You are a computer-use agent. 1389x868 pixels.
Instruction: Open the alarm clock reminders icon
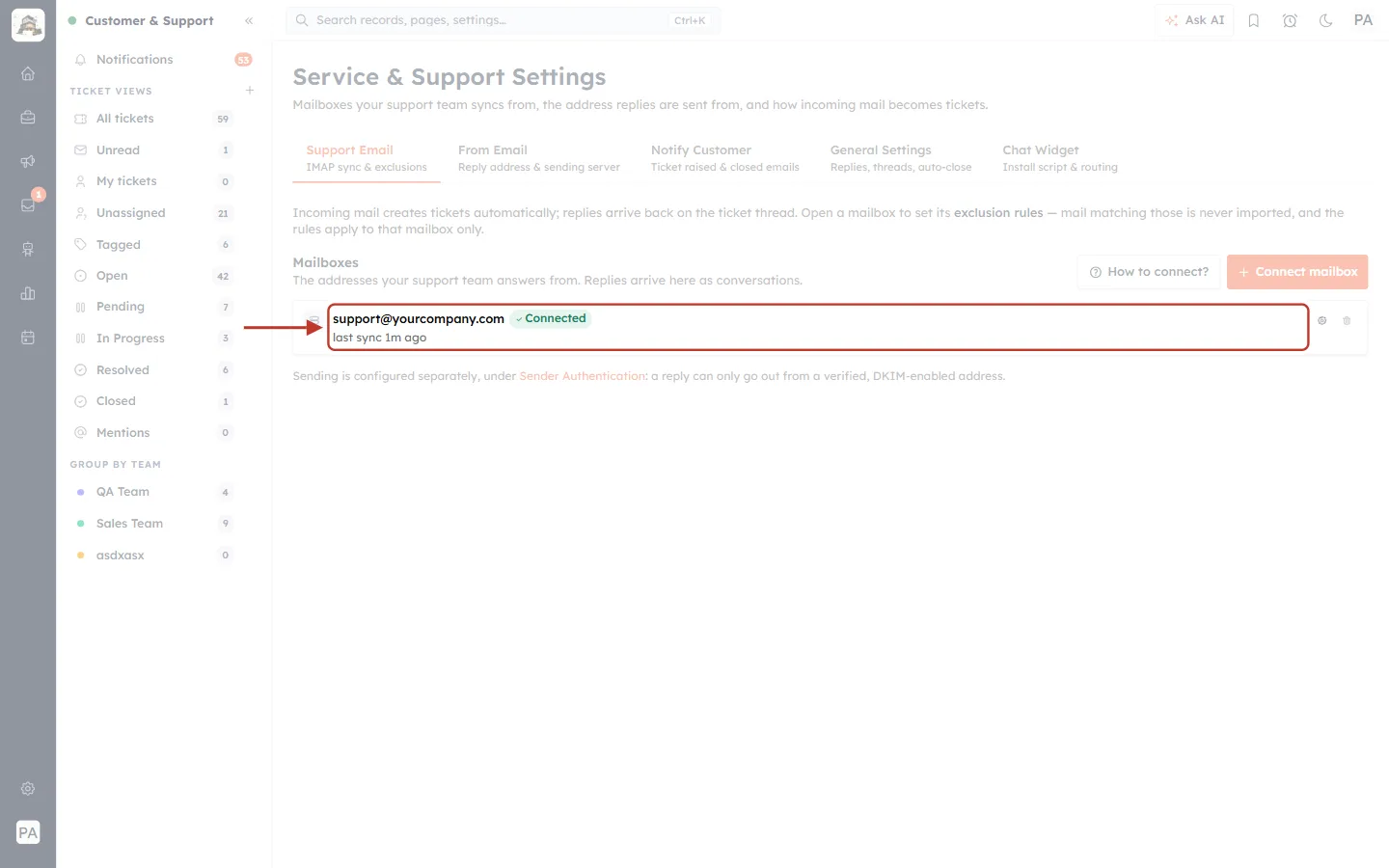pos(1290,20)
